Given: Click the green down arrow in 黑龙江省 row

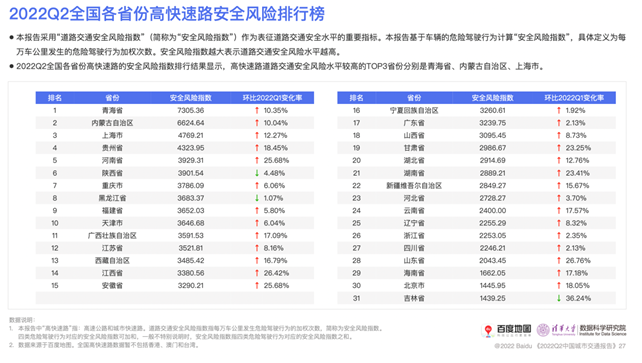Looking at the screenshot, I should click(x=257, y=198).
